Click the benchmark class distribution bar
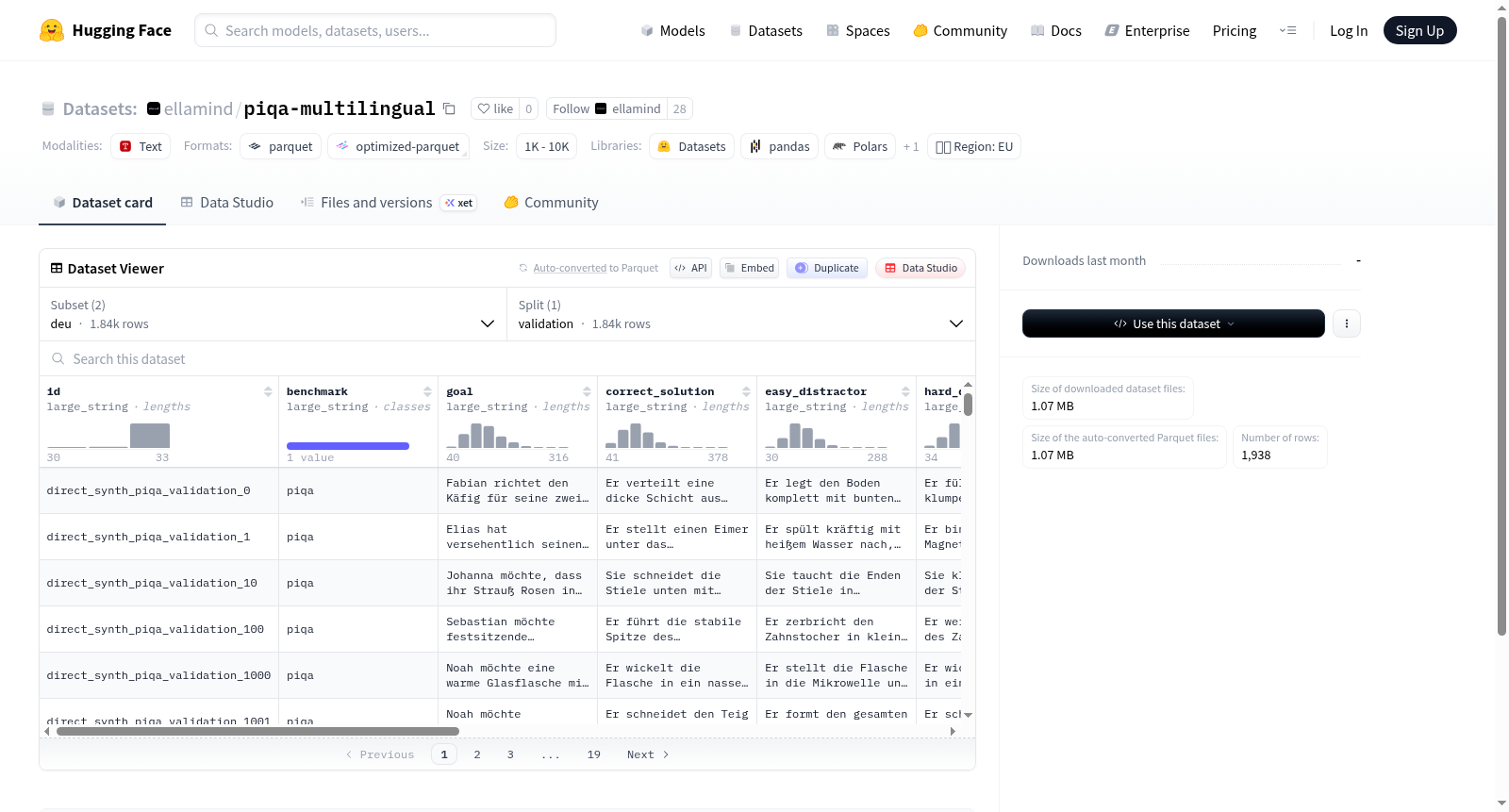Screen dimensions: 1509x812 point(348,446)
